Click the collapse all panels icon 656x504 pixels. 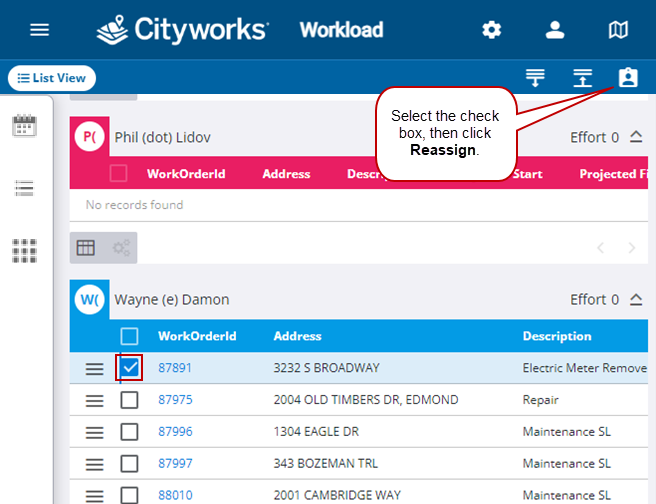(583, 78)
